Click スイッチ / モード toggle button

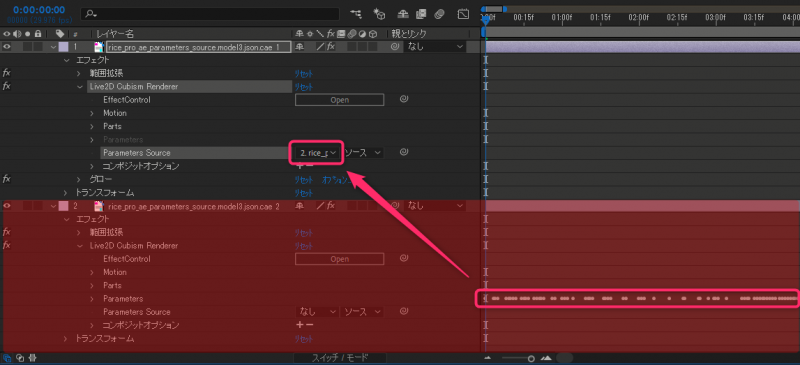340,358
